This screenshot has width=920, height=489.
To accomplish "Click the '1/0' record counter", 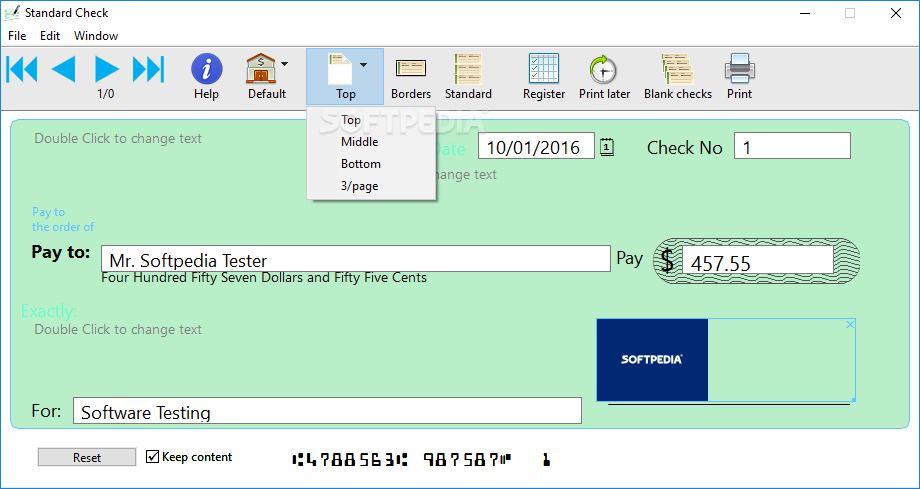I will [x=106, y=94].
